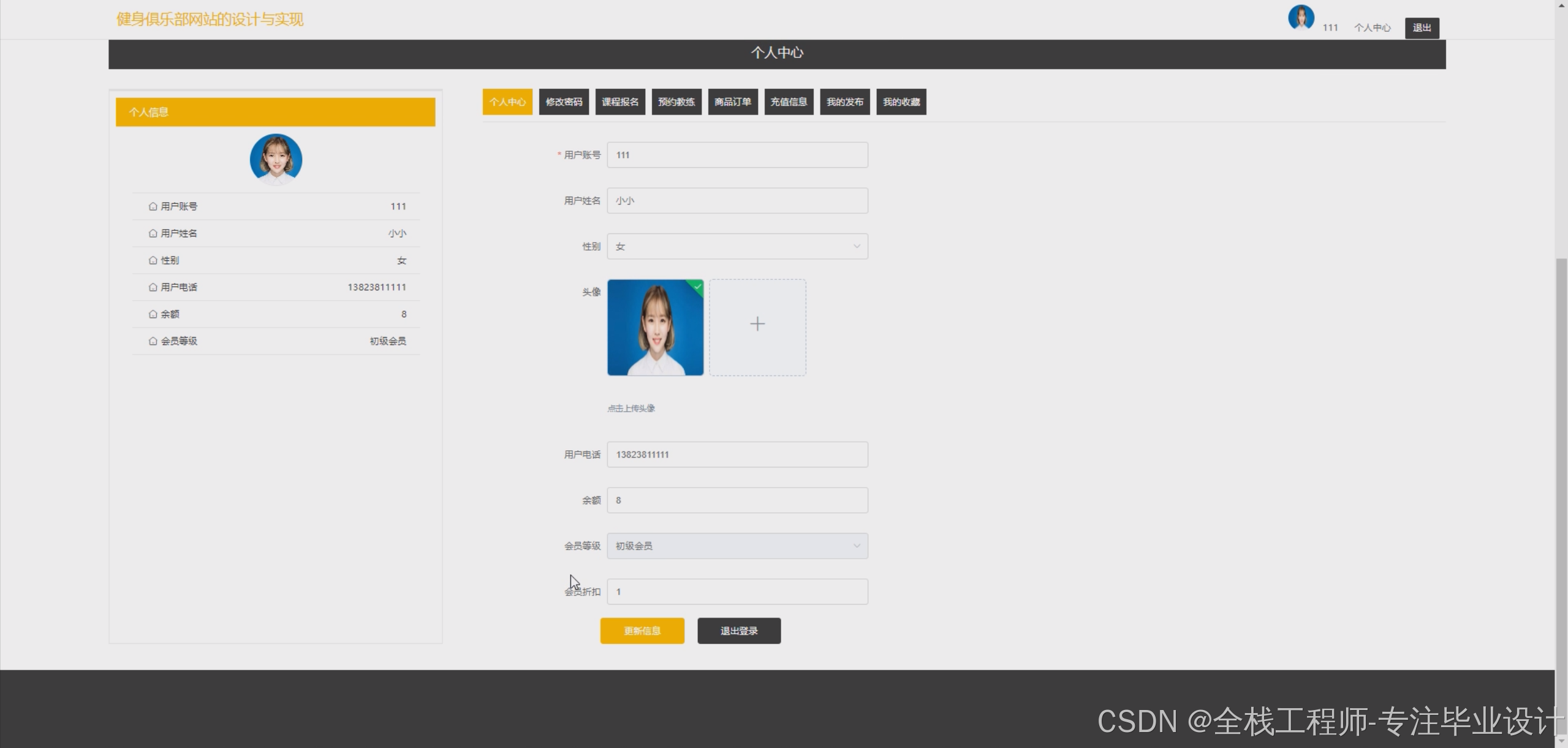Click the icon beside 会员等级 in sidebar
The width and height of the screenshot is (1568, 748).
(153, 341)
